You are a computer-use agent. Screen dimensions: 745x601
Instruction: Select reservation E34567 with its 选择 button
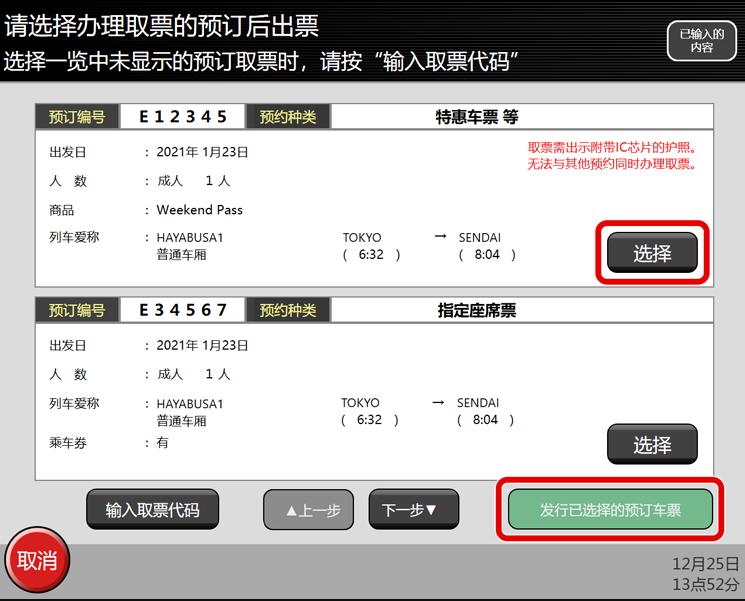click(652, 445)
